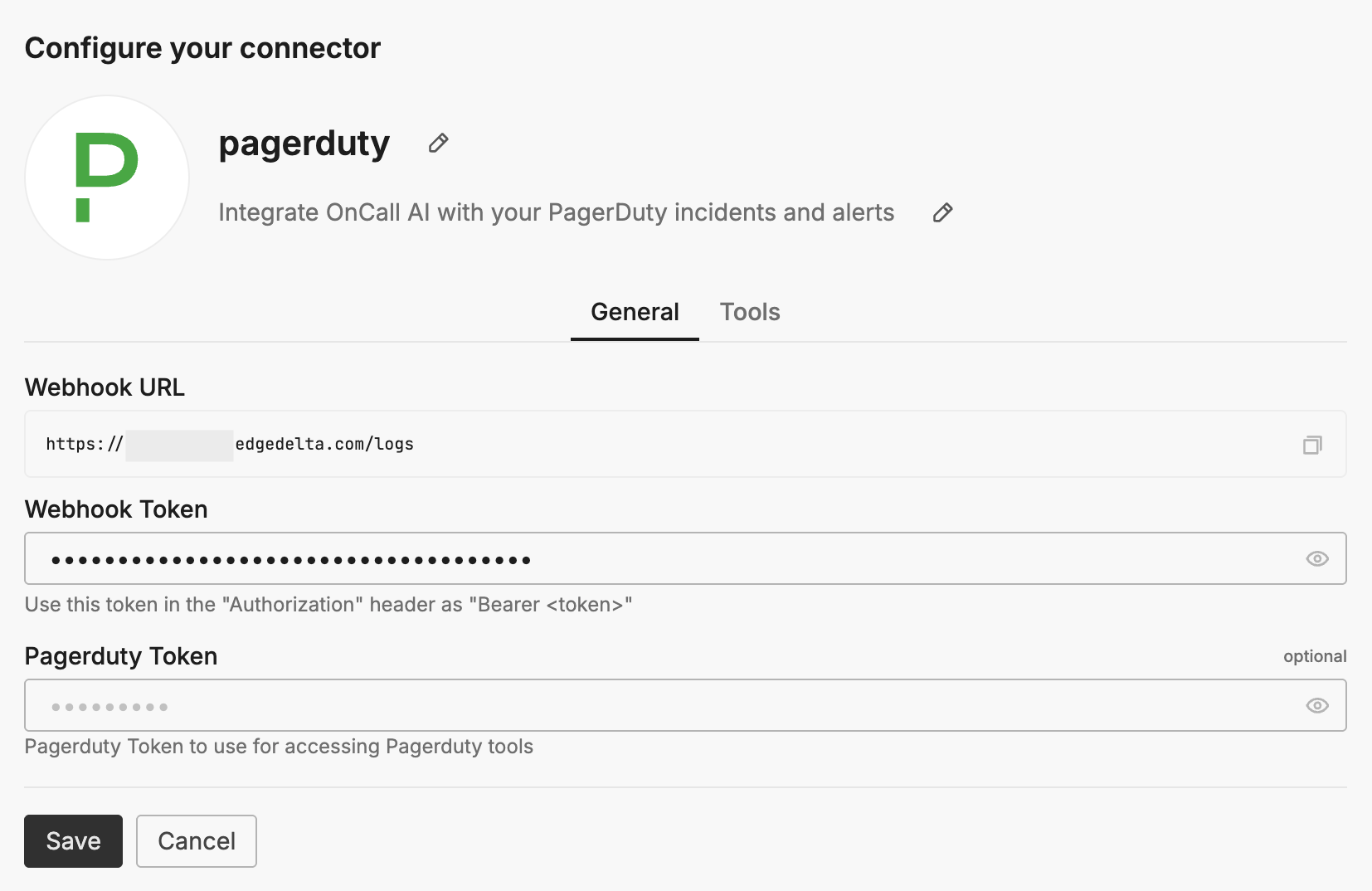Edit the connector description via pencil icon
The image size is (1372, 891).
coord(942,213)
